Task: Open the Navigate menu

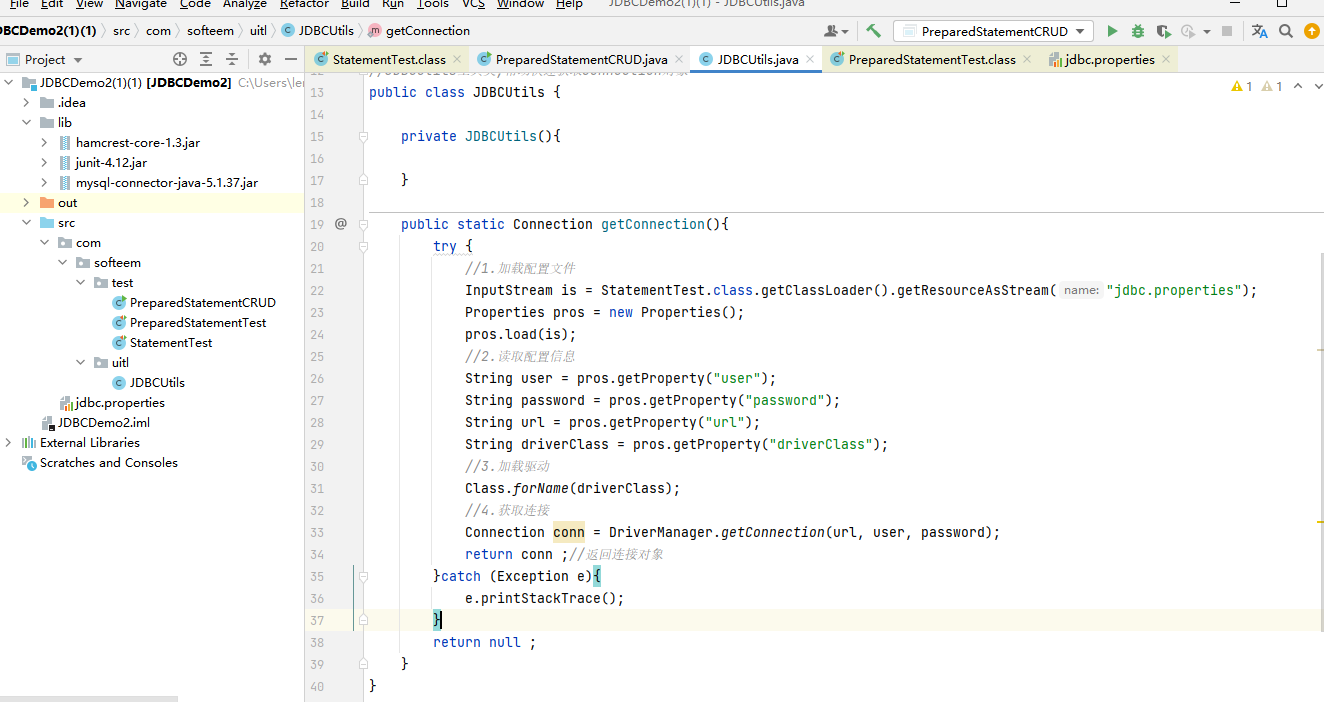Action: pos(140,4)
